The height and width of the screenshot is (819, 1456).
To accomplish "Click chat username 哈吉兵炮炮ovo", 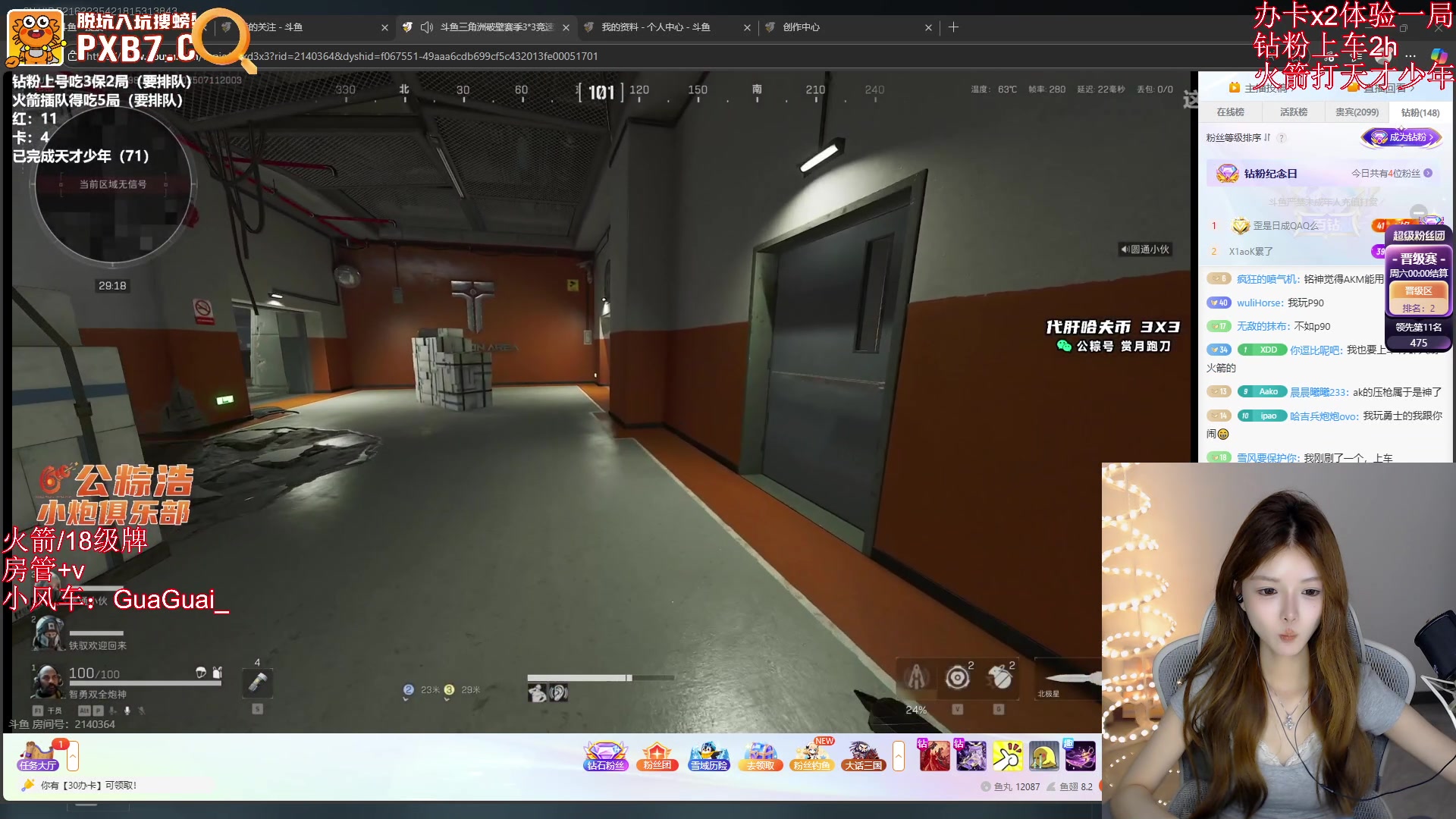I will click(x=1325, y=416).
